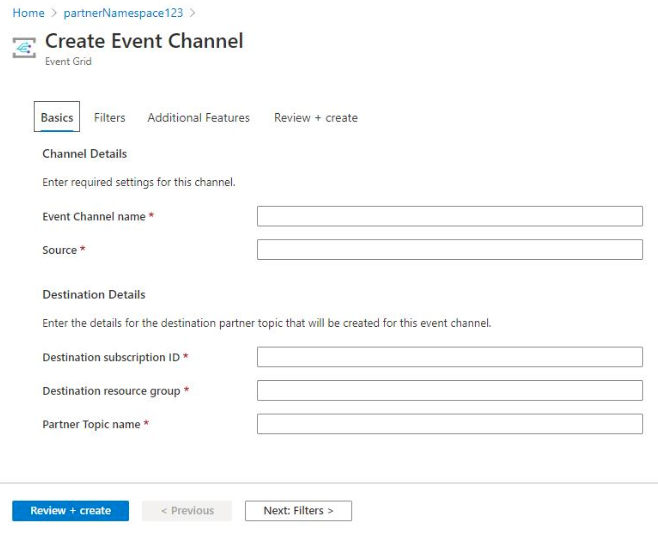
Task: Switch to Review + create tab
Action: click(316, 118)
